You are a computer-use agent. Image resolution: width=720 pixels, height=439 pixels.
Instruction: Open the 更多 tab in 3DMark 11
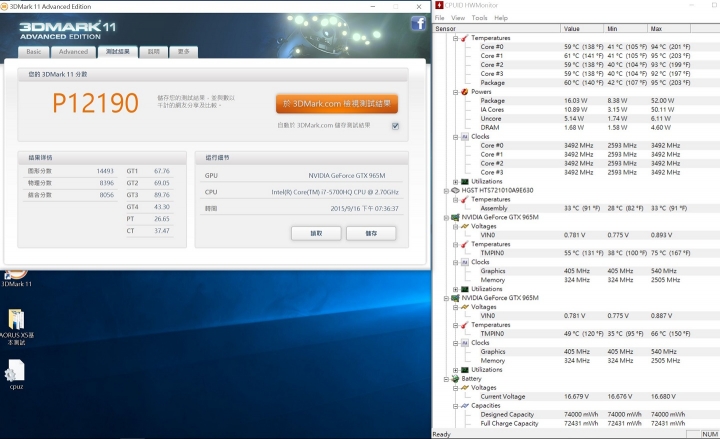click(184, 52)
